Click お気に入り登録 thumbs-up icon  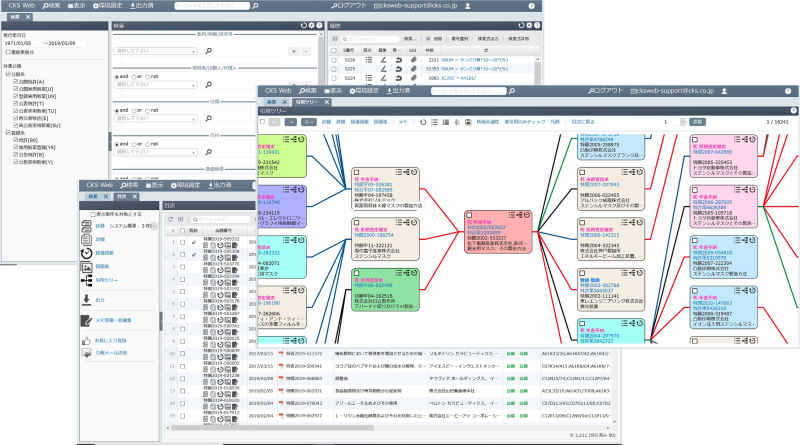tap(88, 342)
